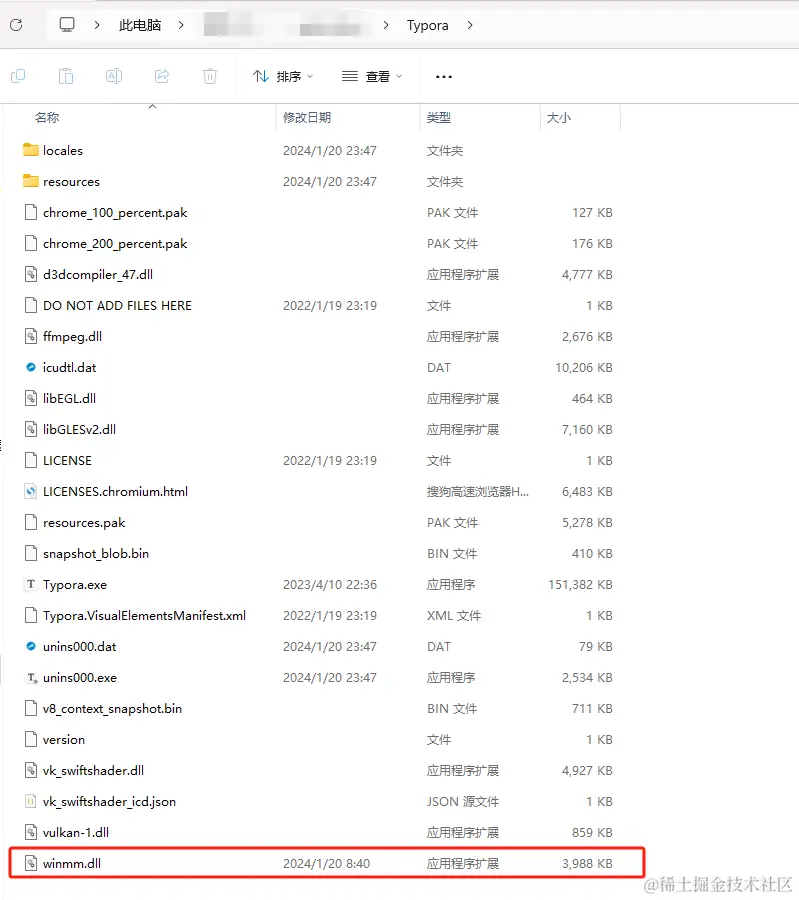The image size is (799, 900).
Task: Click the 10,206 KB size value
Action: 584,367
